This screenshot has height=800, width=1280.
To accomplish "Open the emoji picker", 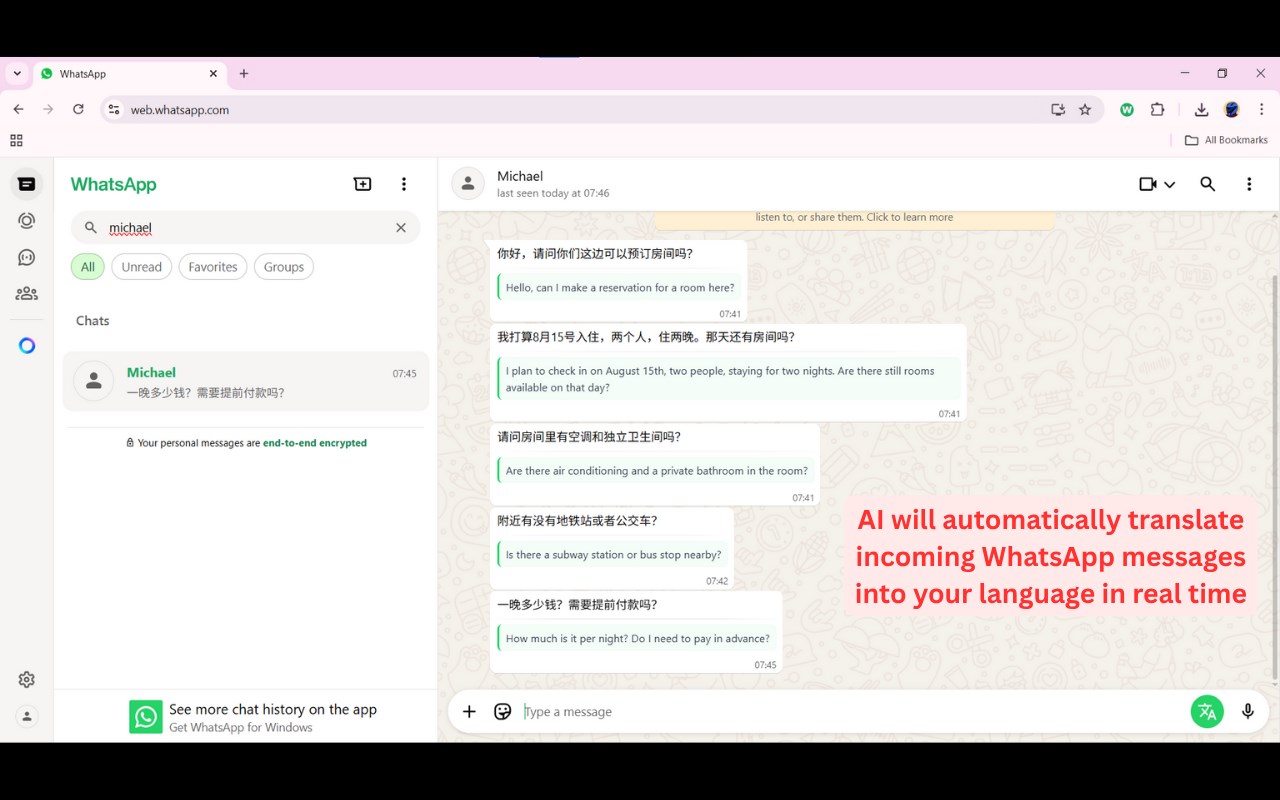I will pyautogui.click(x=503, y=712).
